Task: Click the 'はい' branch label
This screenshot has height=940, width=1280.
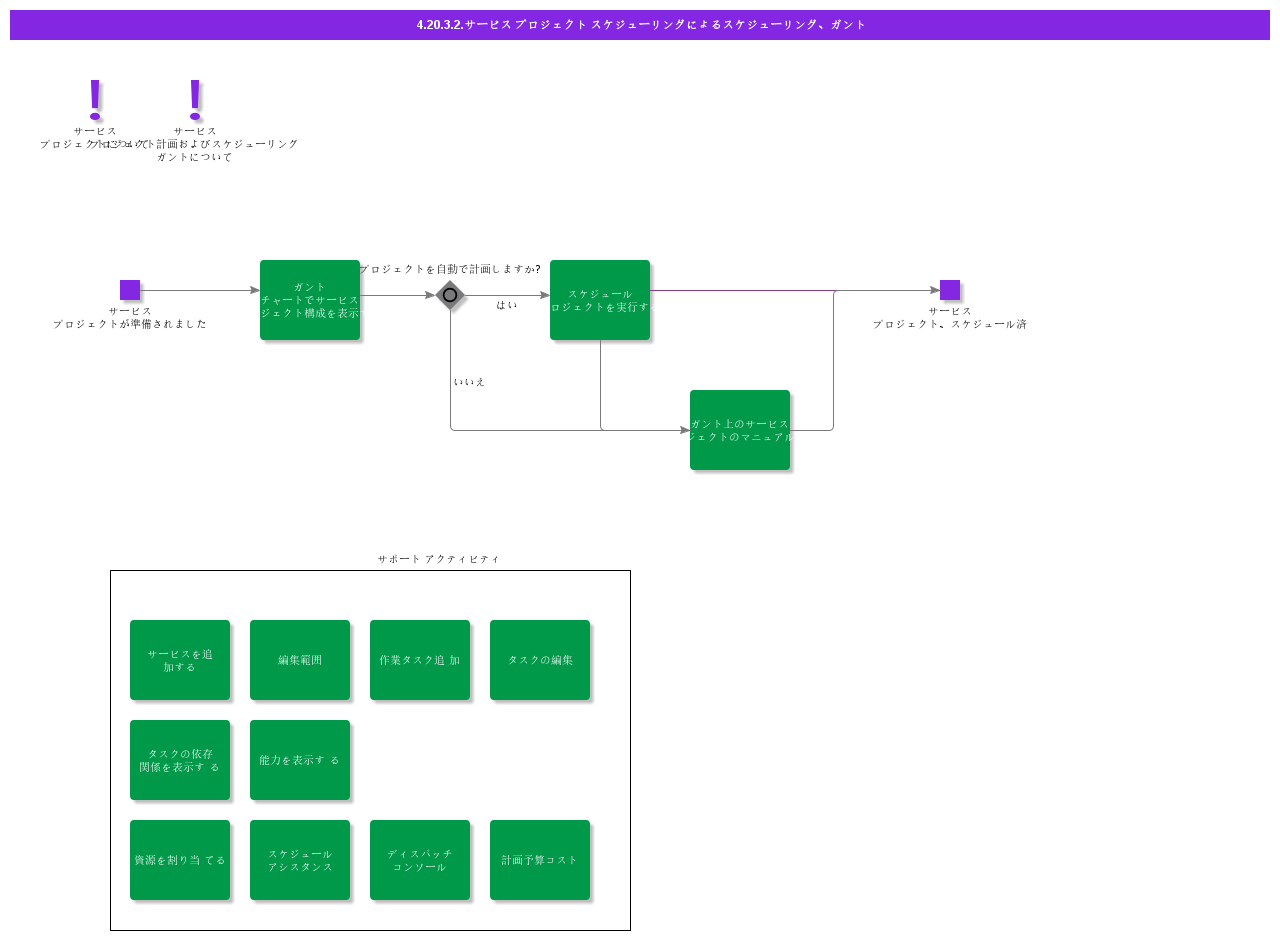Action: [x=507, y=305]
